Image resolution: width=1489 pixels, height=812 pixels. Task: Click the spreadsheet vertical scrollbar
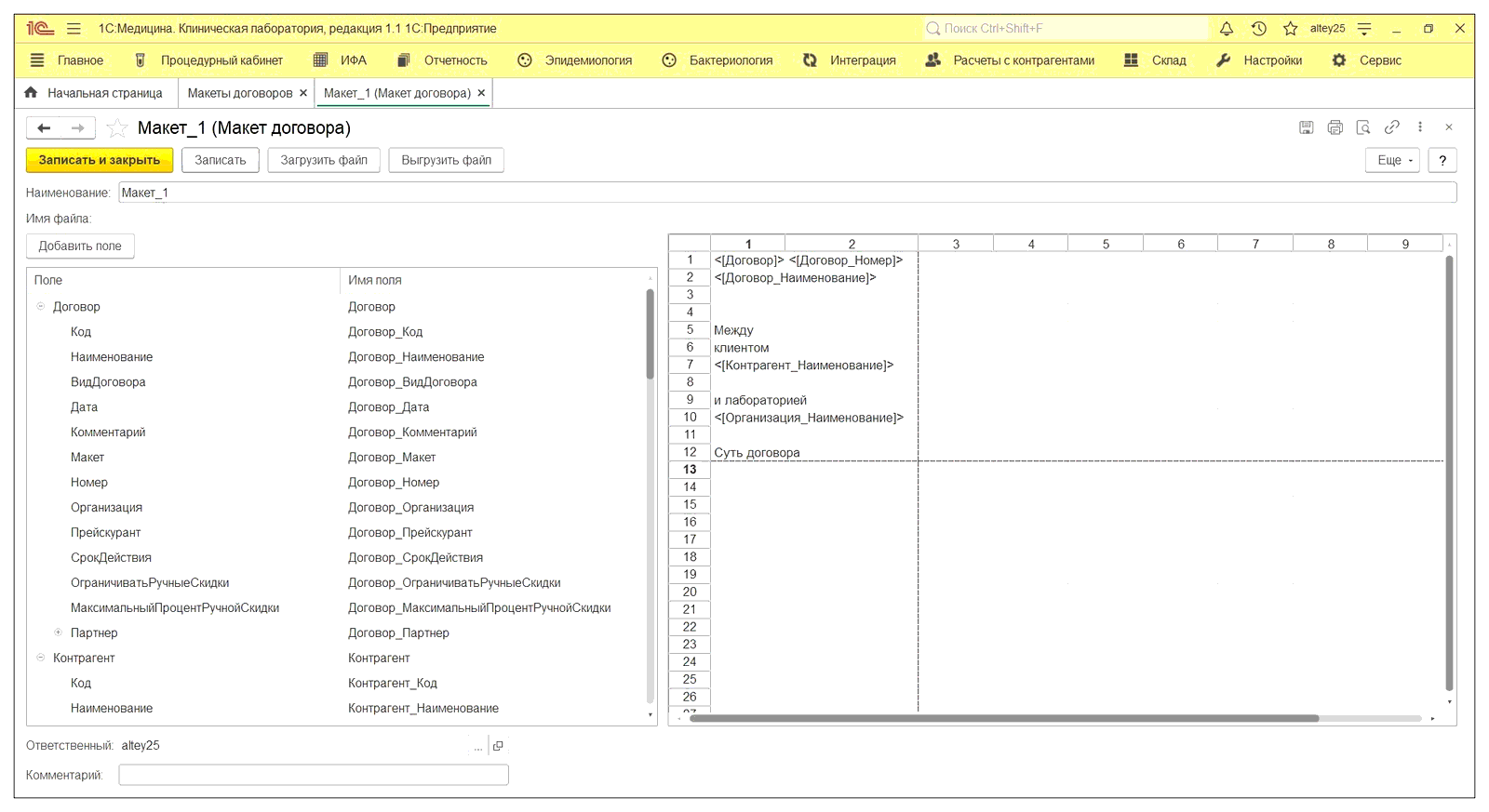click(x=1449, y=473)
